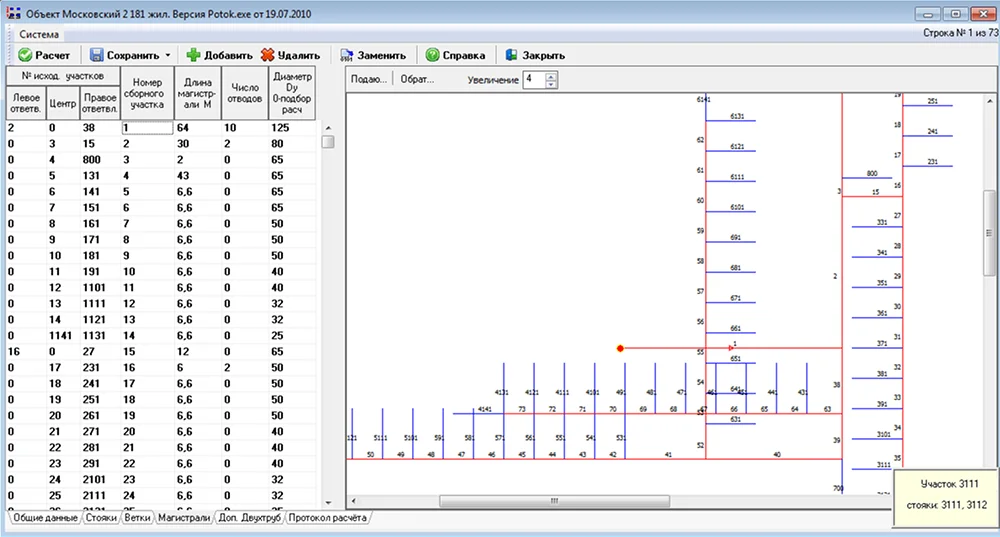Click the Закрыть door icon

[x=511, y=56]
